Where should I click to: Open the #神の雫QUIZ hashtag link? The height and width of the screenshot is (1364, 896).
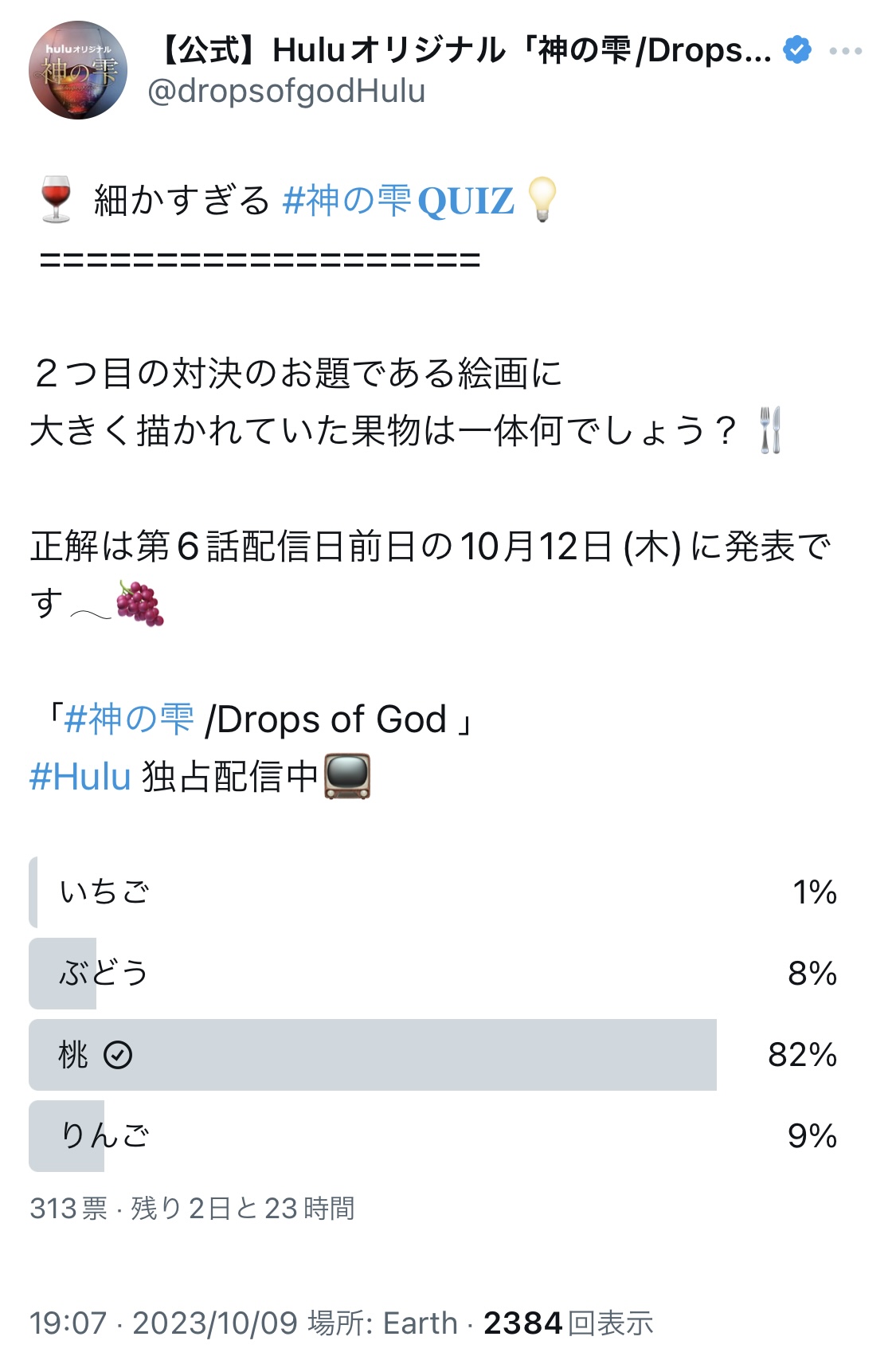[398, 201]
